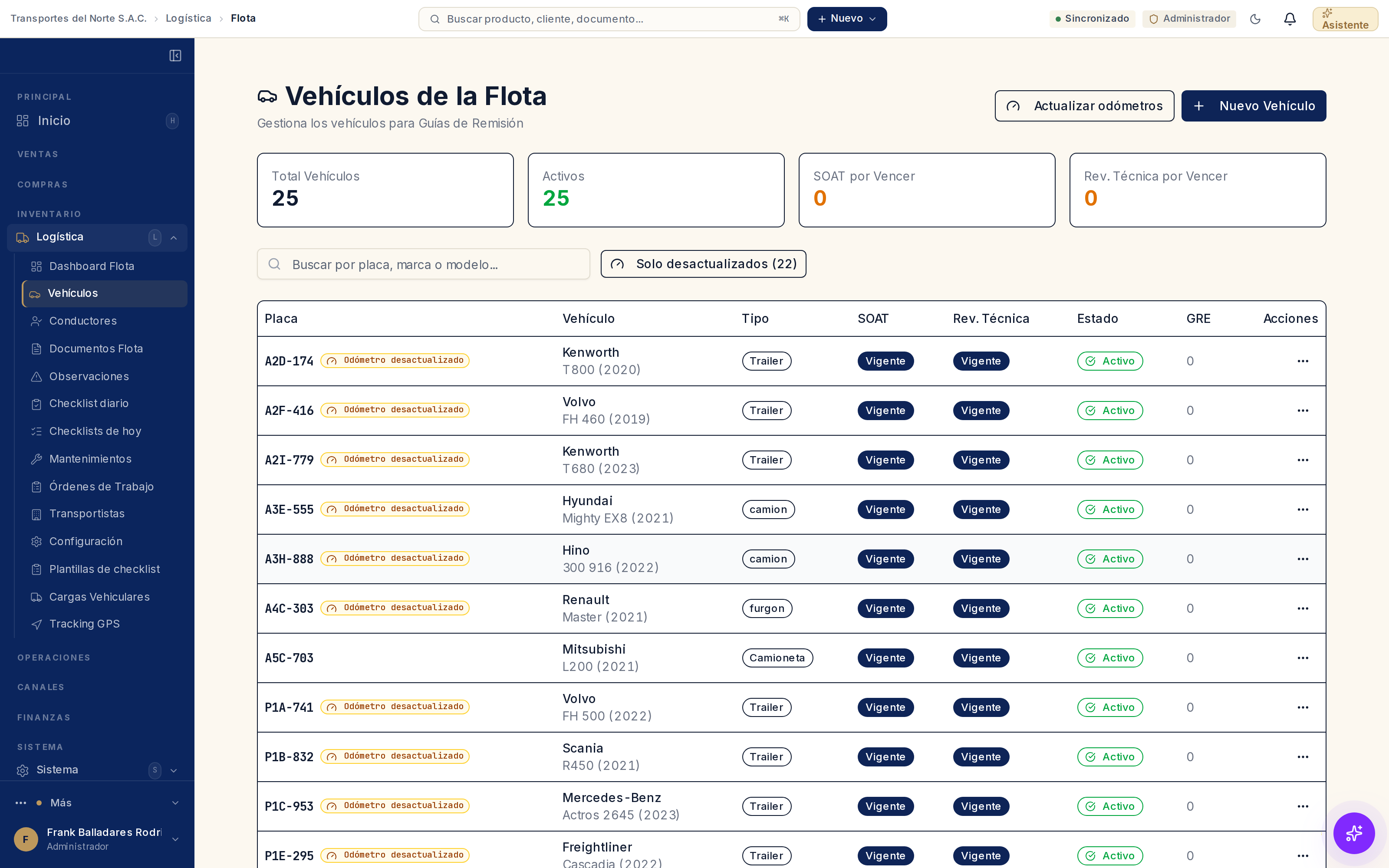Click SOAT Vigente badge for A4C-303
Image resolution: width=1389 pixels, height=868 pixels.
click(885, 608)
